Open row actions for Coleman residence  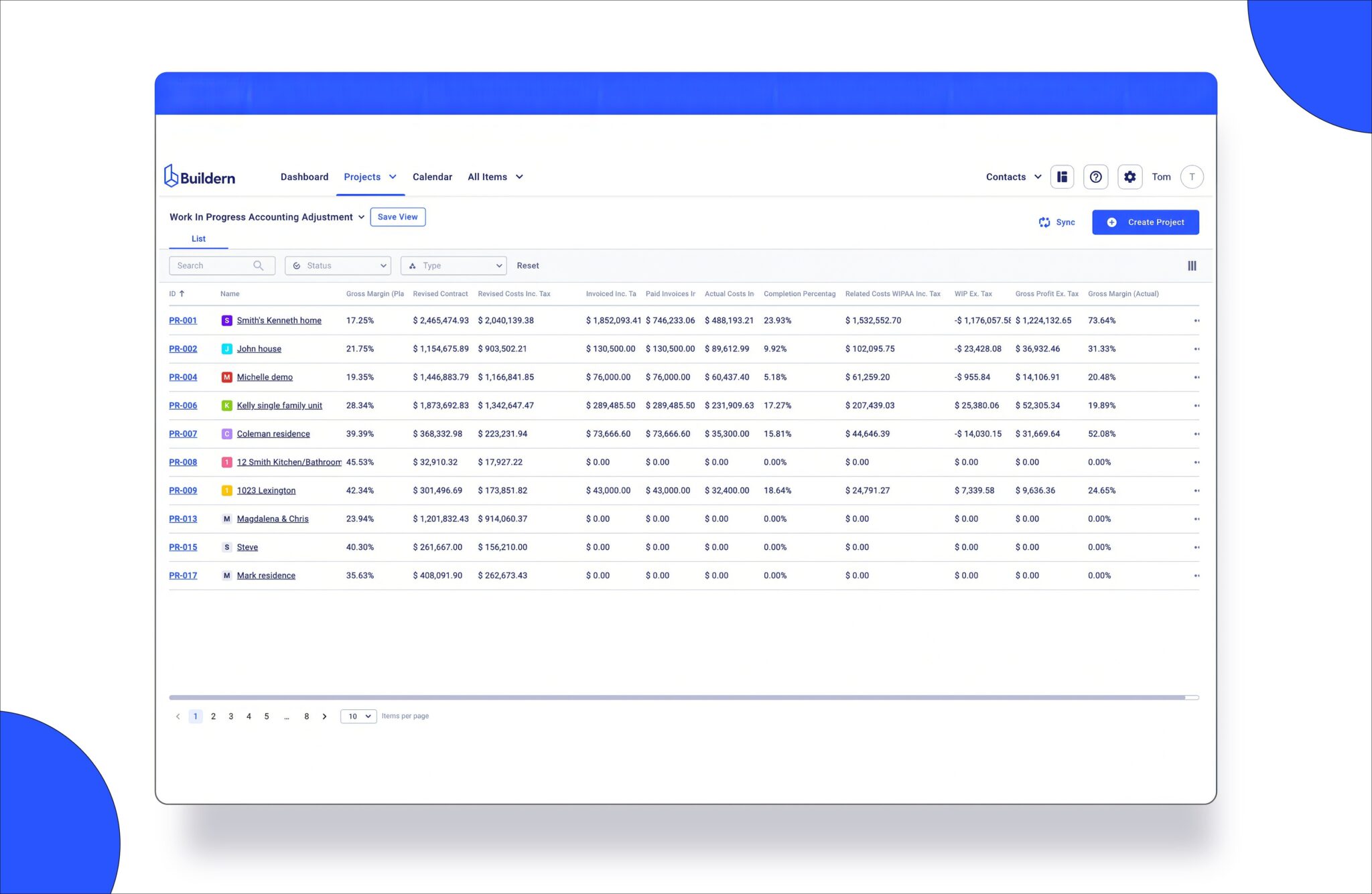tap(1196, 434)
